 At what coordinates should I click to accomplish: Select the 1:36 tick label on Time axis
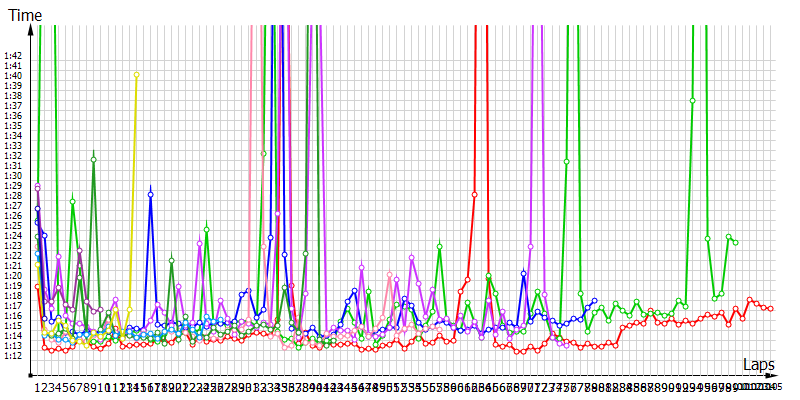click(14, 115)
